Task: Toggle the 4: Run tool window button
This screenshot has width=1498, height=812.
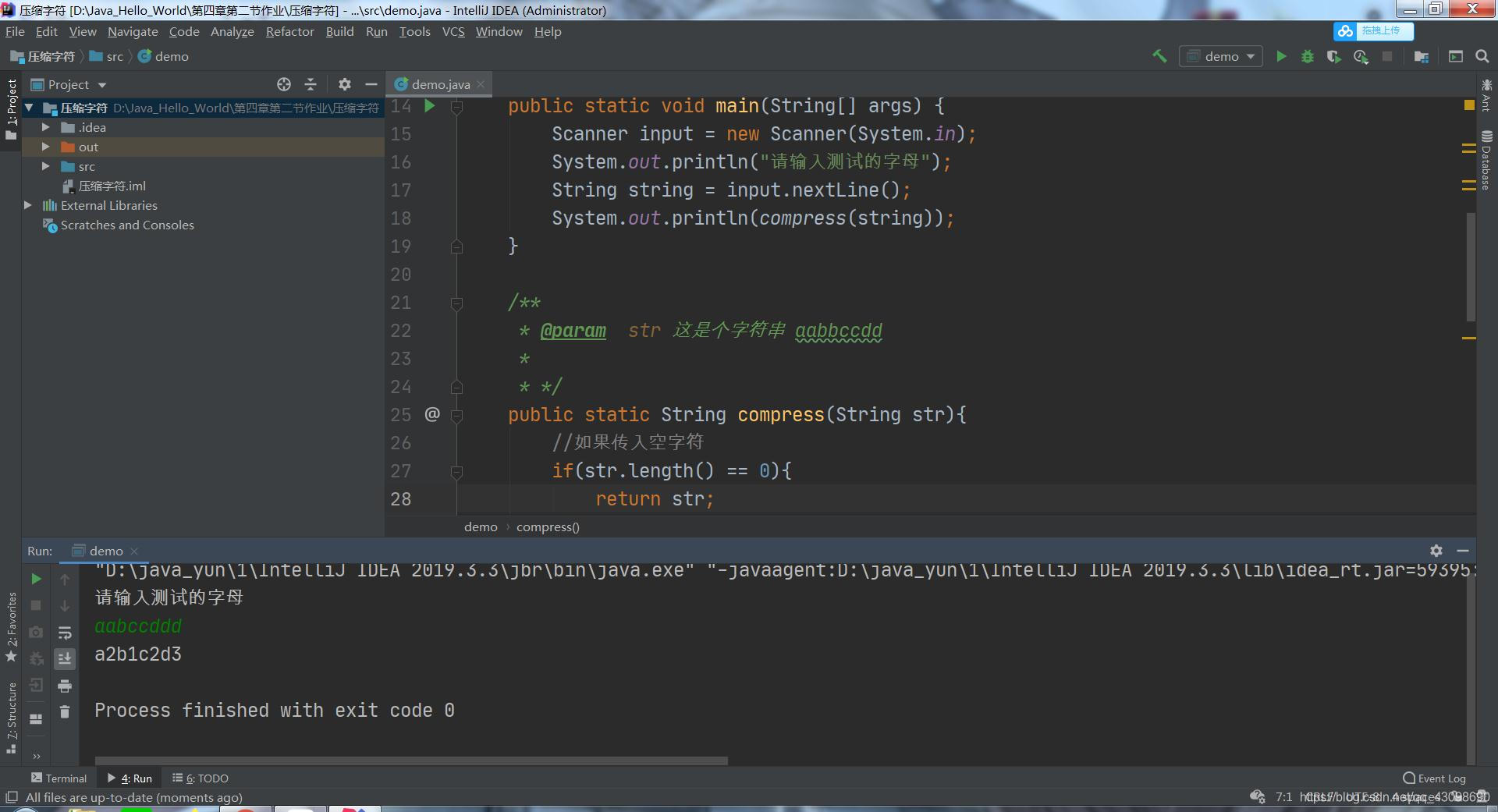Action: [x=130, y=778]
